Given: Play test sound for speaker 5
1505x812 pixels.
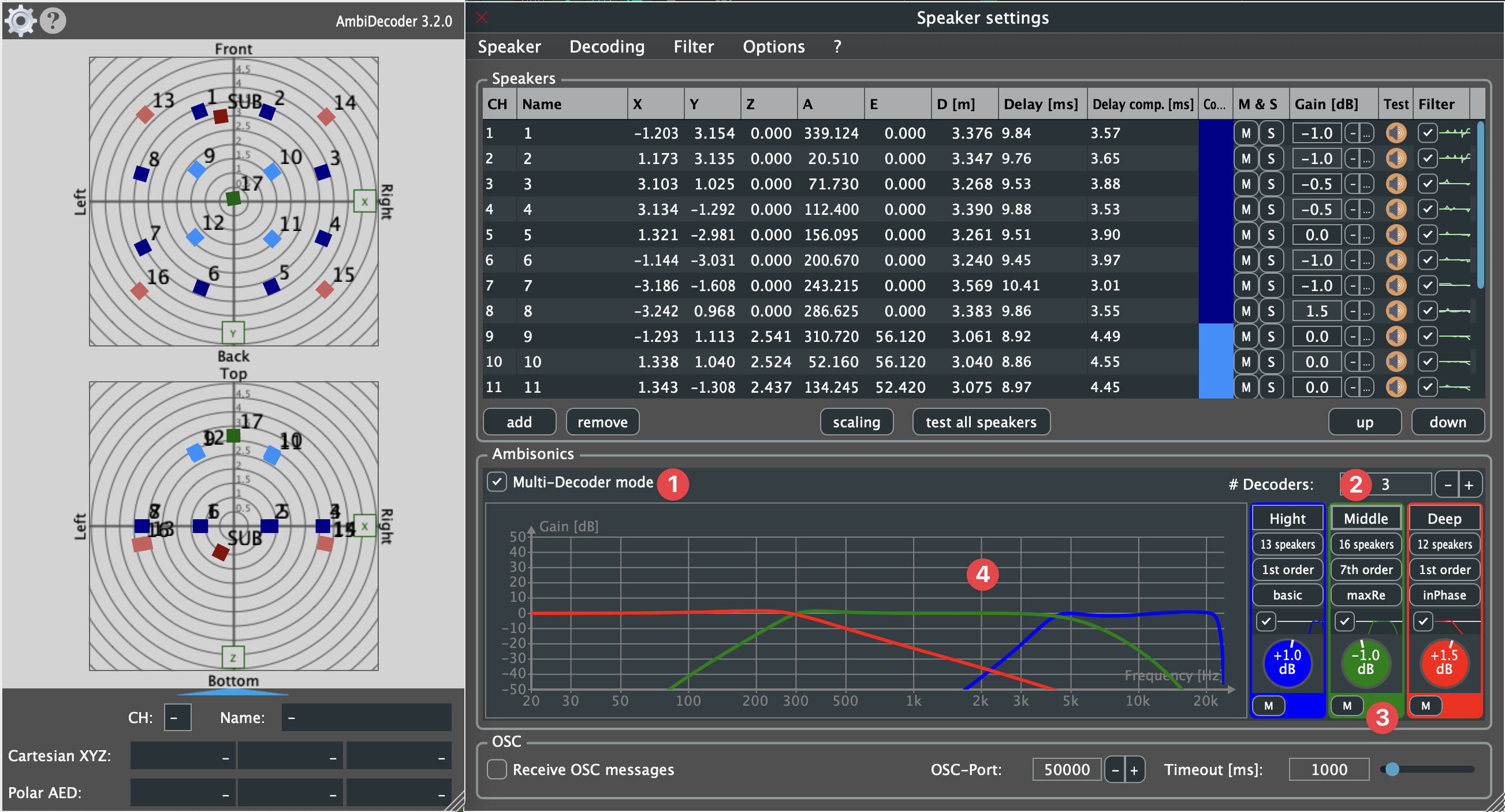Looking at the screenshot, I should [x=1396, y=235].
